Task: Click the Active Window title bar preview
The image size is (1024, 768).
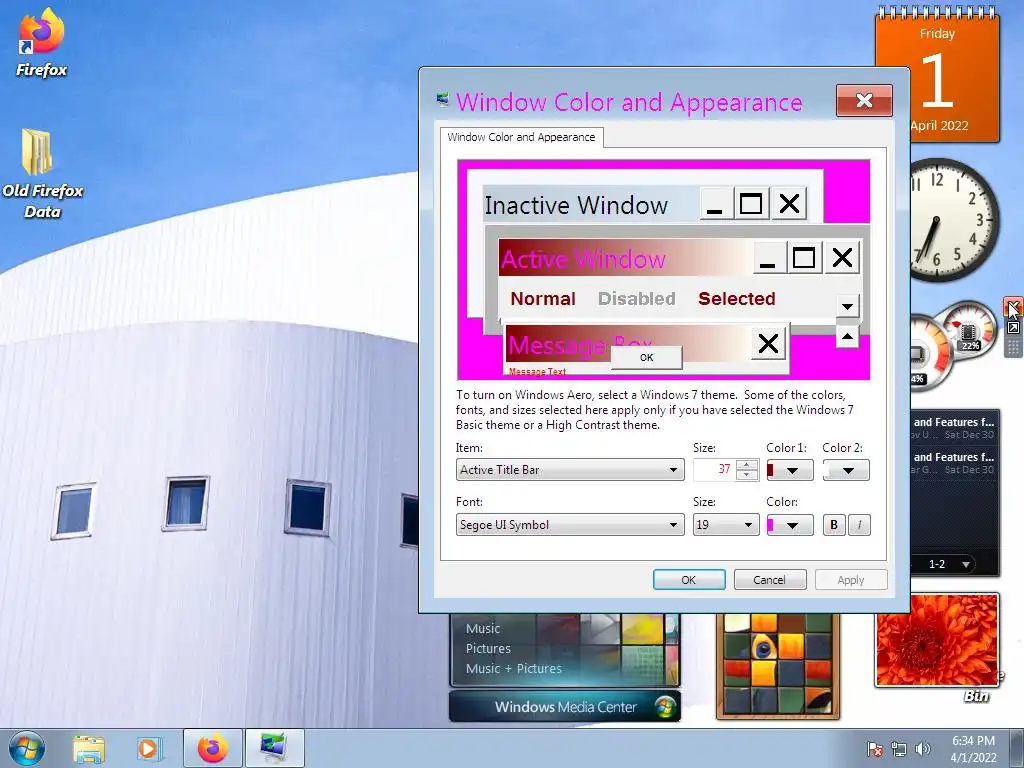Action: point(626,258)
